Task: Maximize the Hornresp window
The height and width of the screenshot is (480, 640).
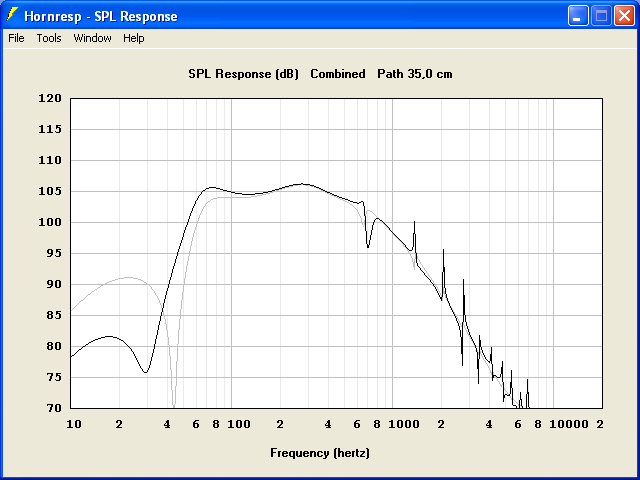Action: pyautogui.click(x=601, y=16)
